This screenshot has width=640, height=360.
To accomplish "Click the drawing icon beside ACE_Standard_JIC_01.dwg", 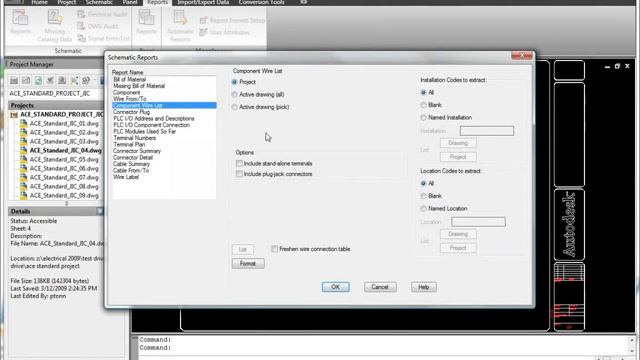I will coord(24,123).
